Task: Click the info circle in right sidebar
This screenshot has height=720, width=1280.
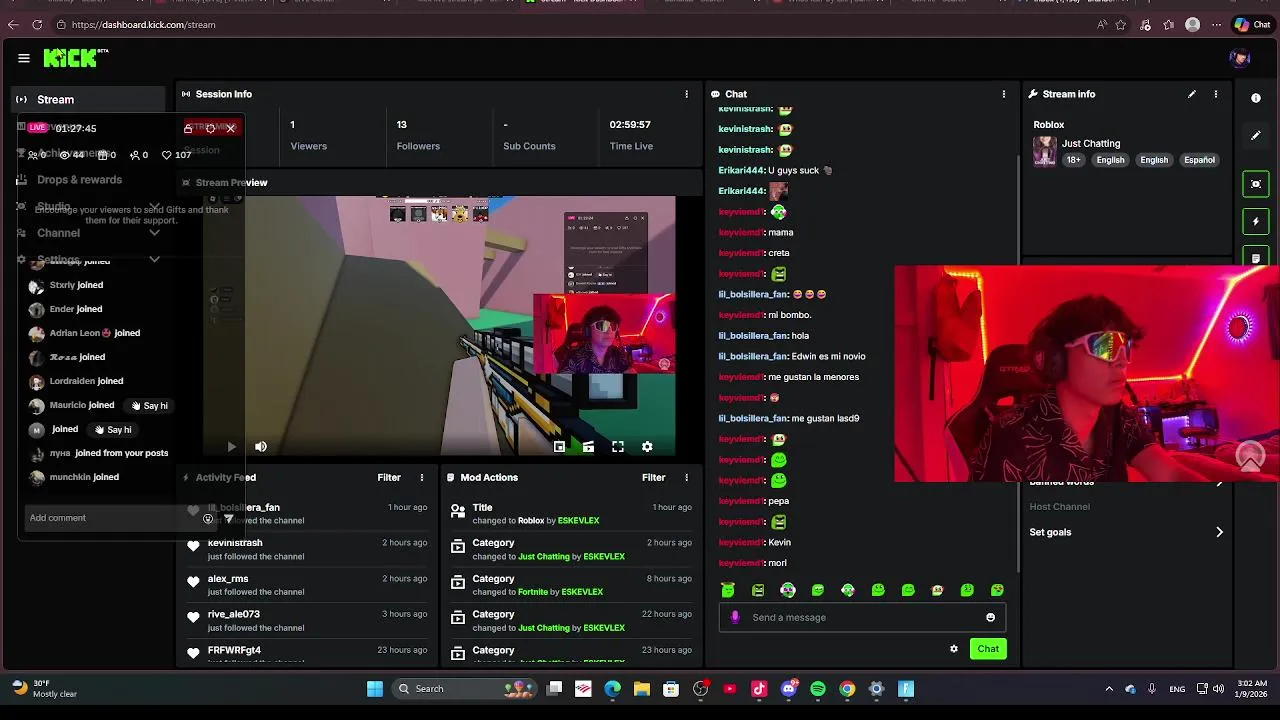Action: point(1256,98)
